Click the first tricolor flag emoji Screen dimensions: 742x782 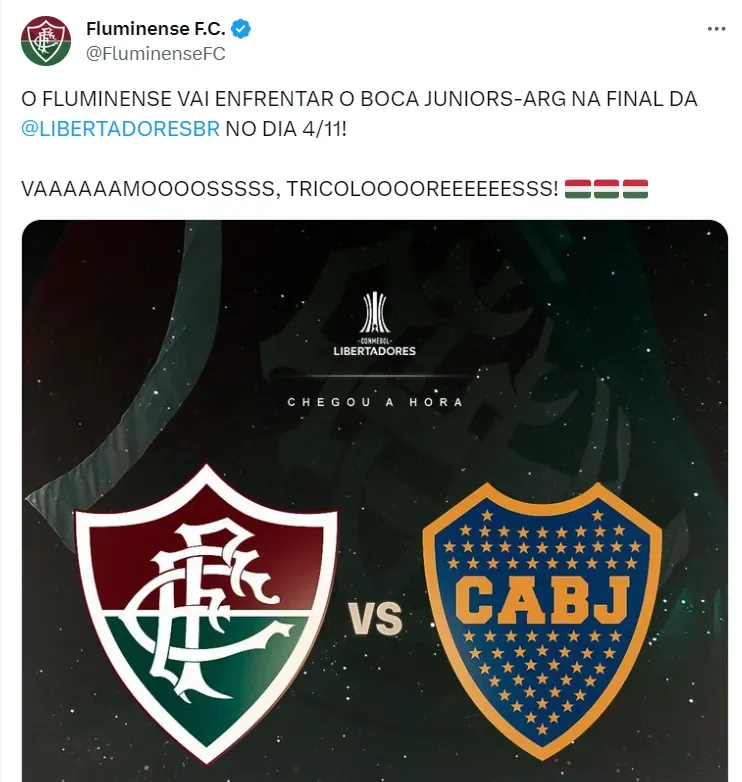coord(577,190)
